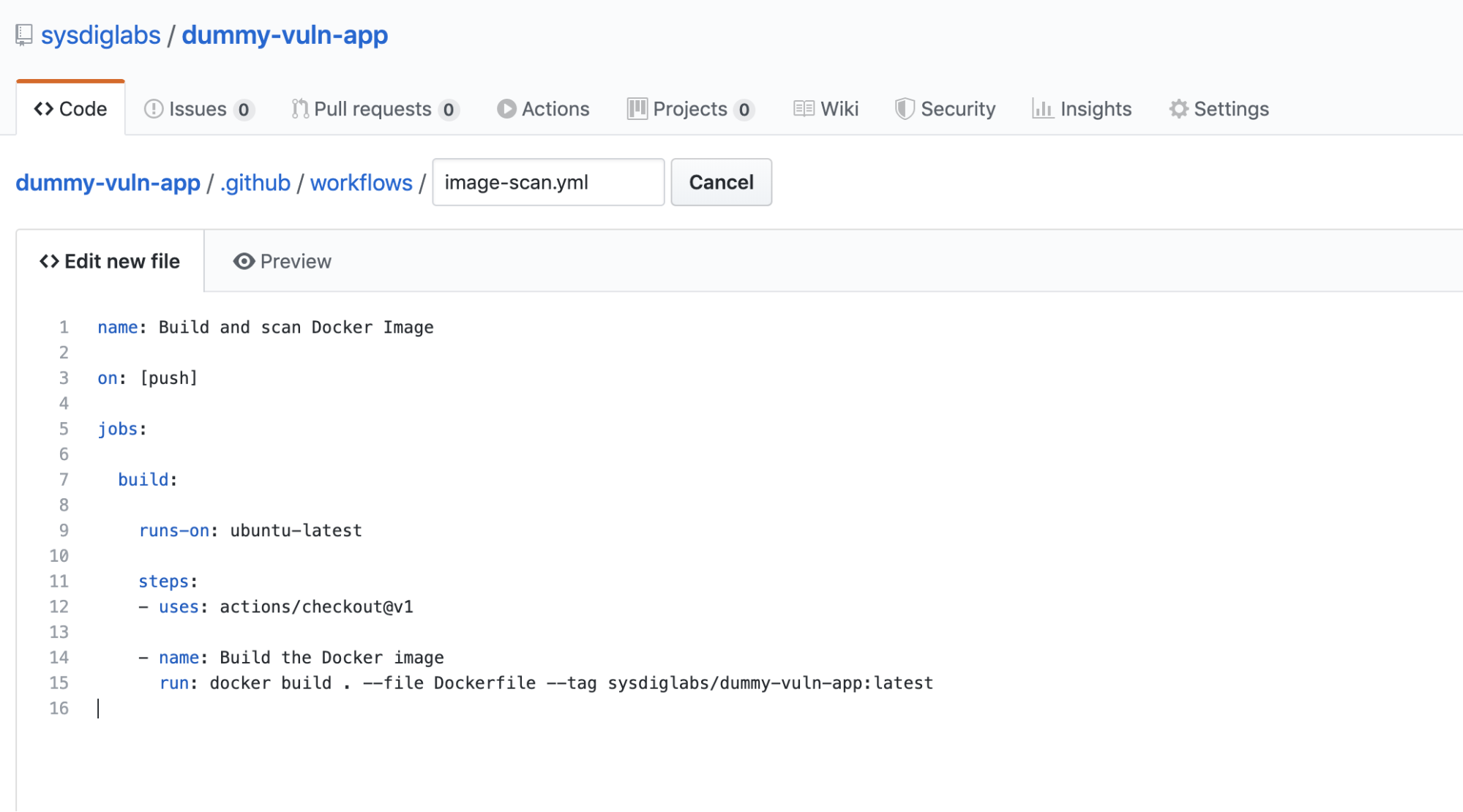Click the Security shield icon

coord(905,109)
